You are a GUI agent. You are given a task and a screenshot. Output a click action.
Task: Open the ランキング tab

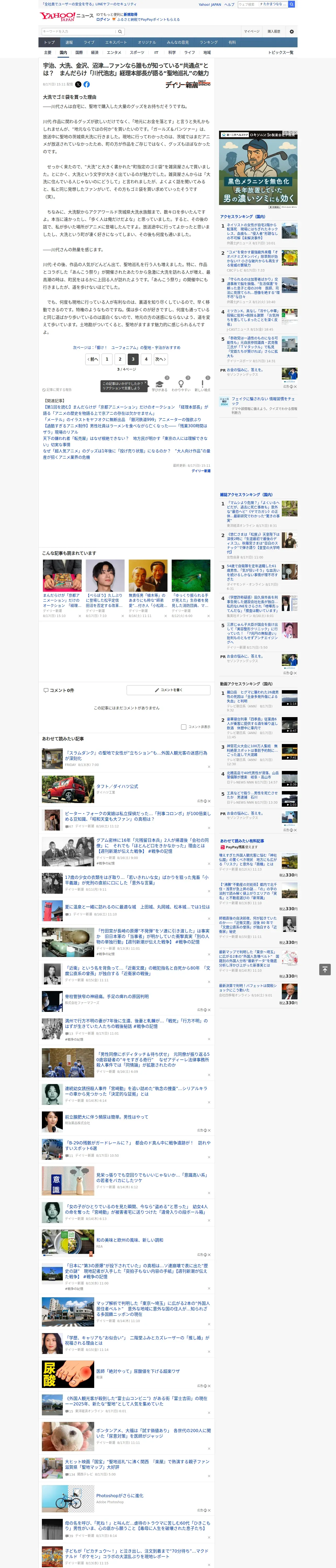pos(209,43)
